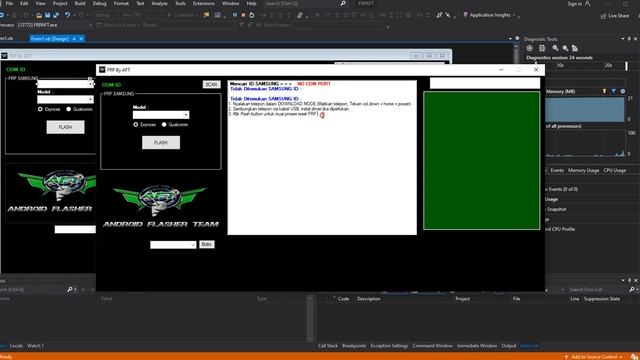Click the Error List search magnifier icon
Image resolution: width=640 pixels, height=360 pixels.
pos(632,289)
